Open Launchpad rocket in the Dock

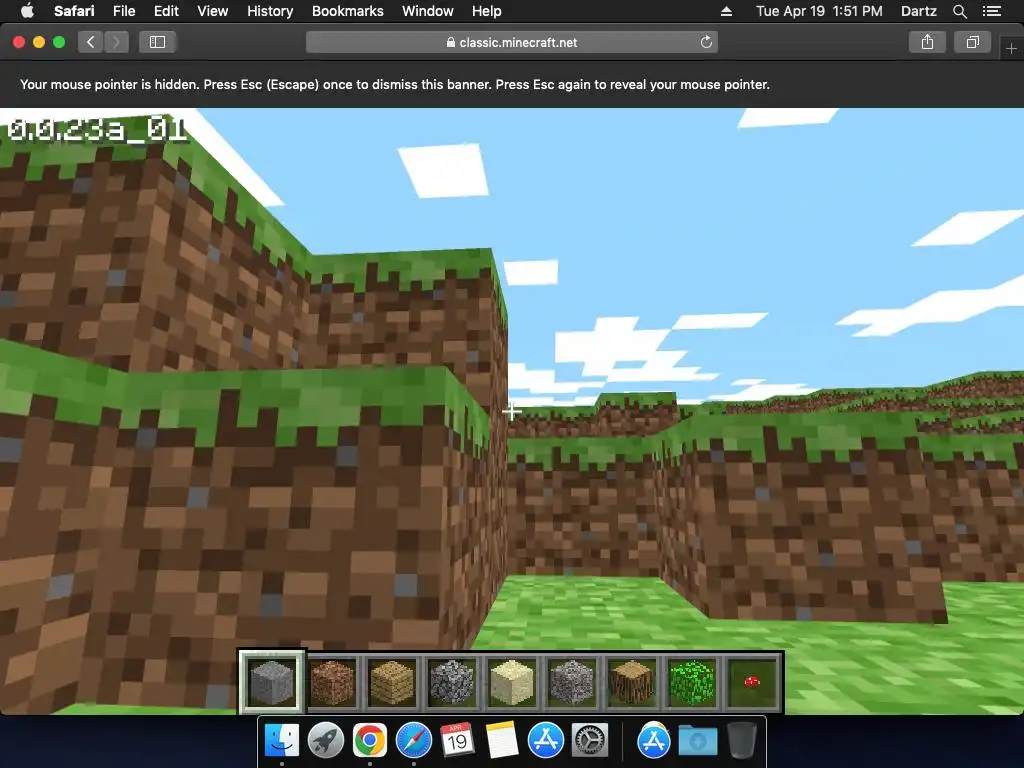[x=326, y=740]
